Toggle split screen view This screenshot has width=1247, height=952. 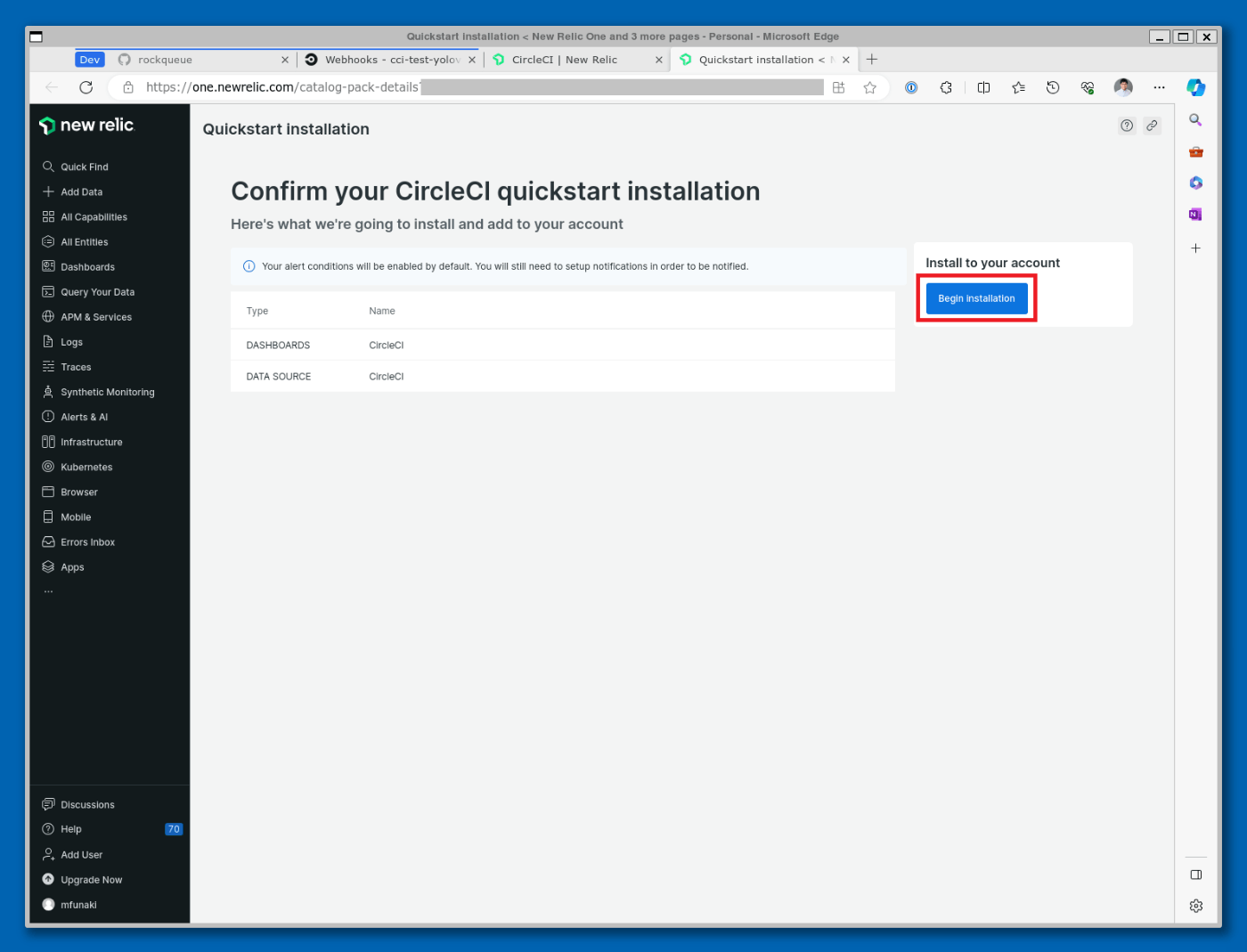(x=983, y=87)
